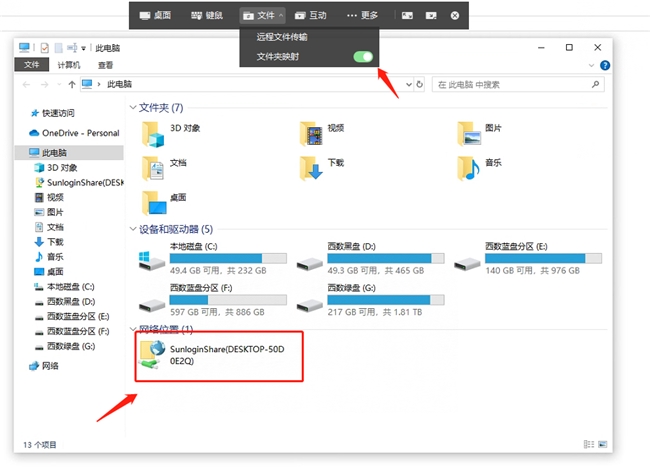Open the SunloginShare network location icon
Viewport: 650px width, 475px height.
coord(154,356)
